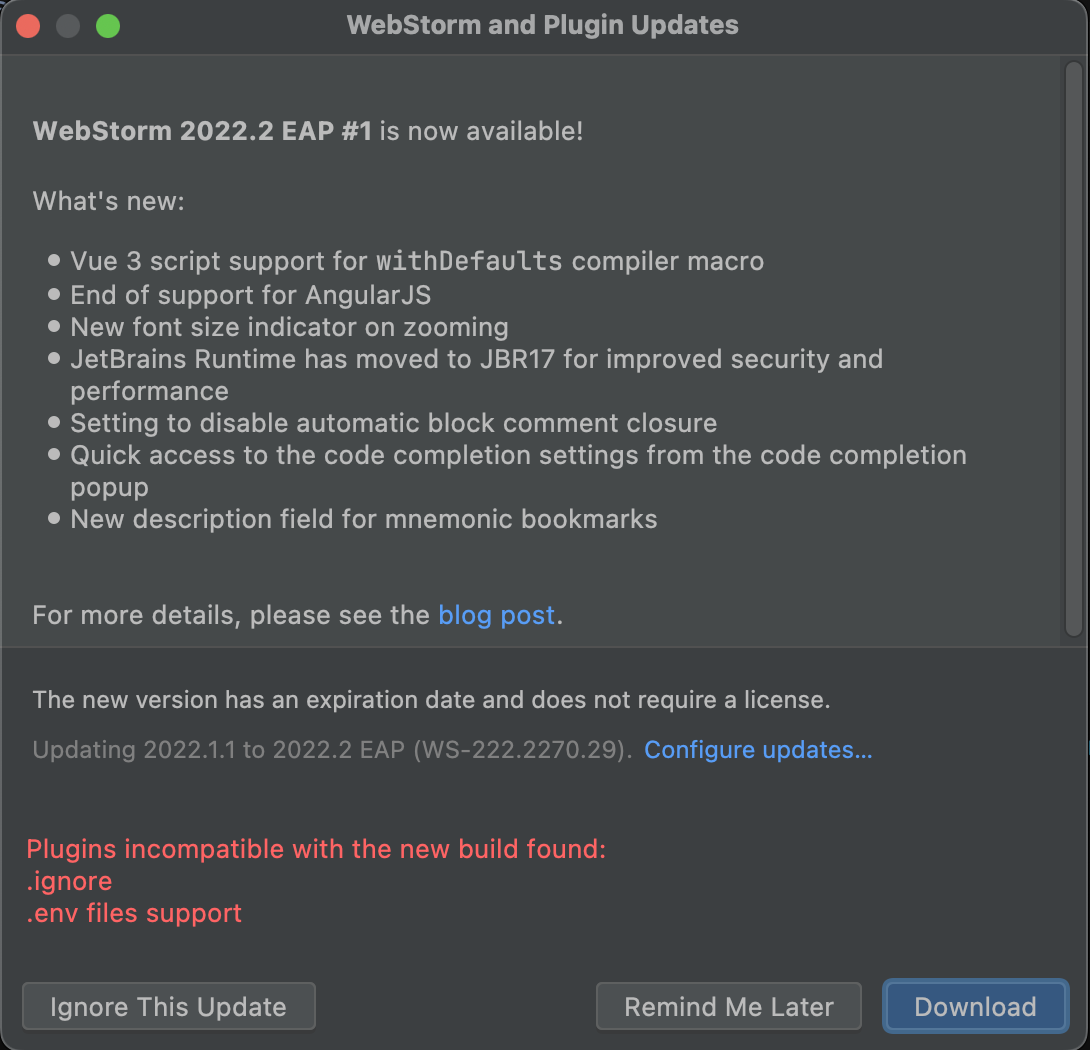
Task: Click the WebStorm 2022.2 EAP #1 heading
Action: coord(200,130)
